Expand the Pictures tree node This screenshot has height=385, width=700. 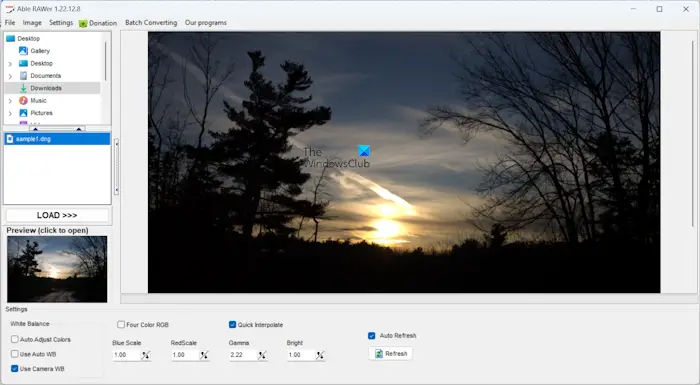coord(10,113)
